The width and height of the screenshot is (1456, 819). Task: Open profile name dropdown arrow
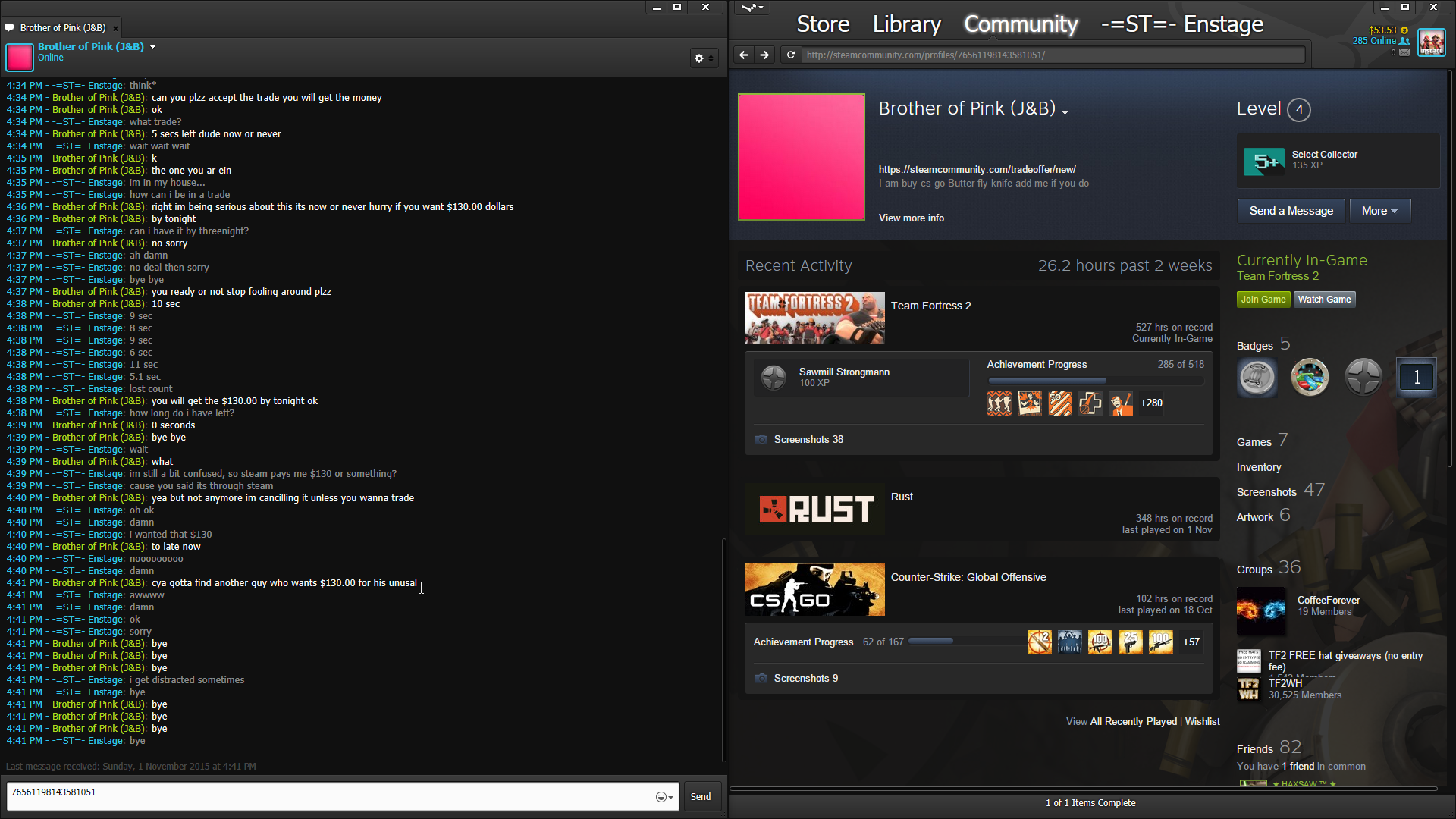(x=1065, y=112)
